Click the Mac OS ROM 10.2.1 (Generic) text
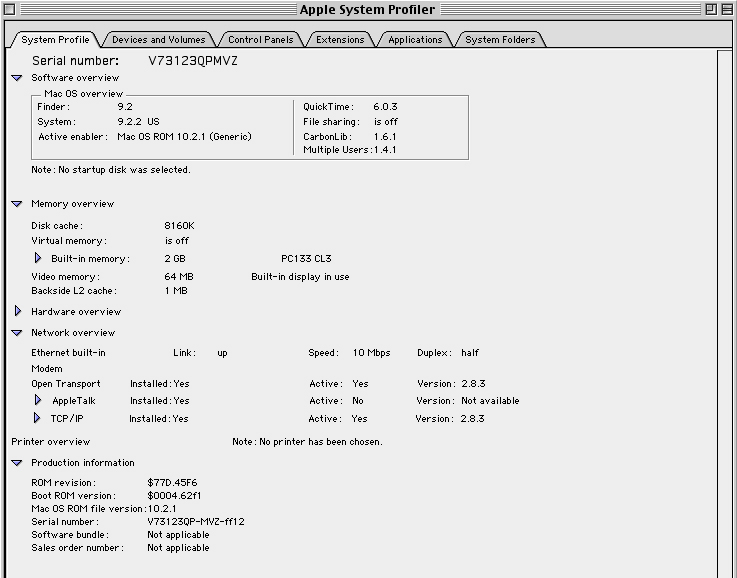This screenshot has height=578, width=737. pyautogui.click(x=184, y=137)
